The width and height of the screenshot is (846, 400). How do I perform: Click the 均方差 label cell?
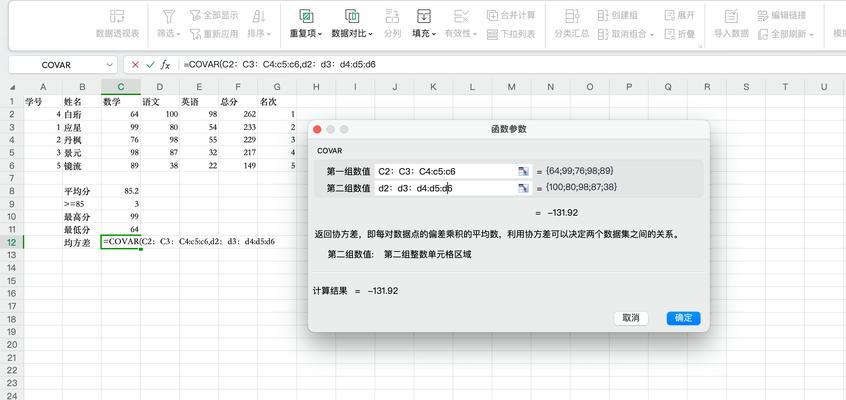point(81,242)
